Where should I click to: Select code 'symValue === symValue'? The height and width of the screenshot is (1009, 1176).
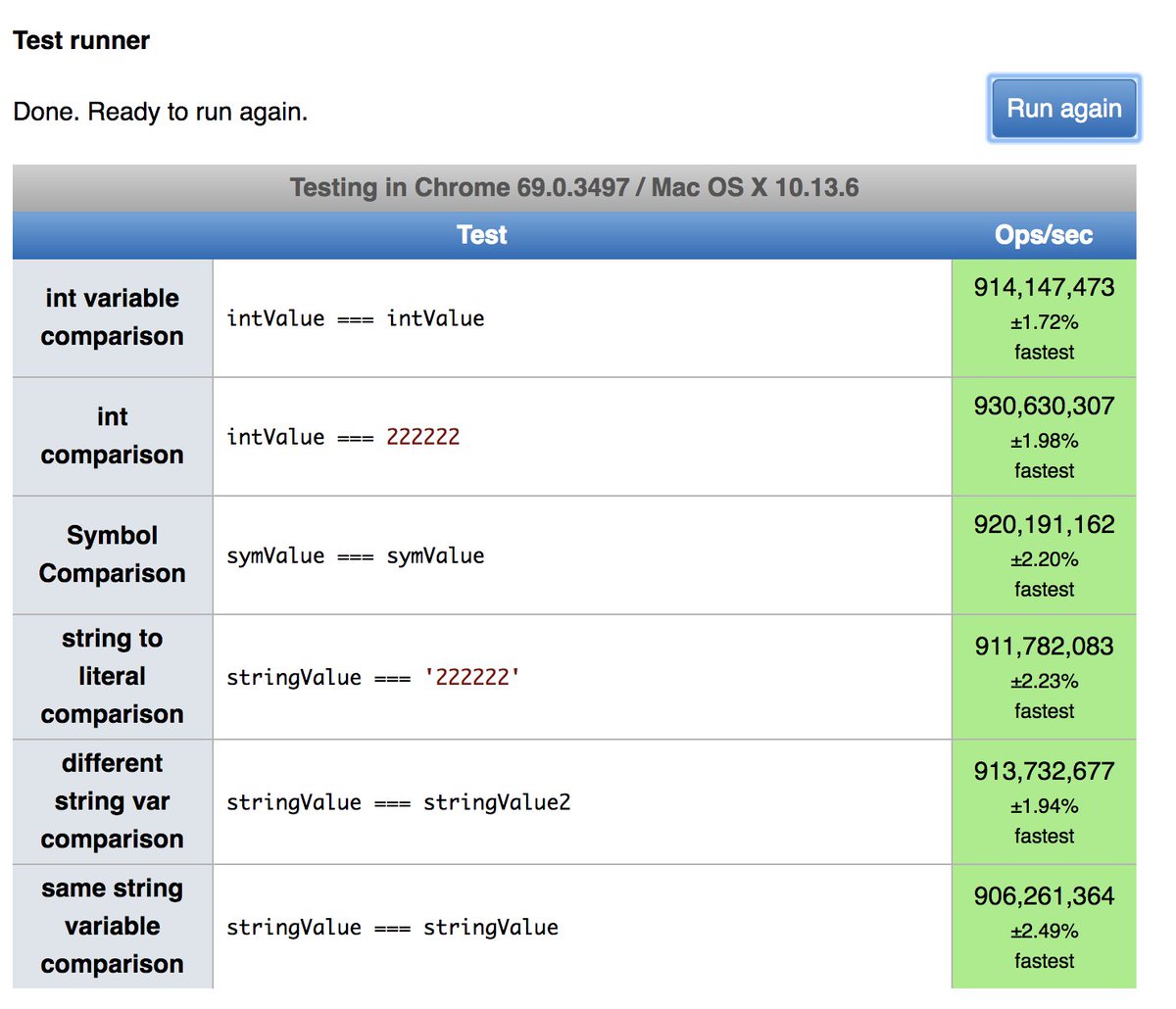click(356, 555)
